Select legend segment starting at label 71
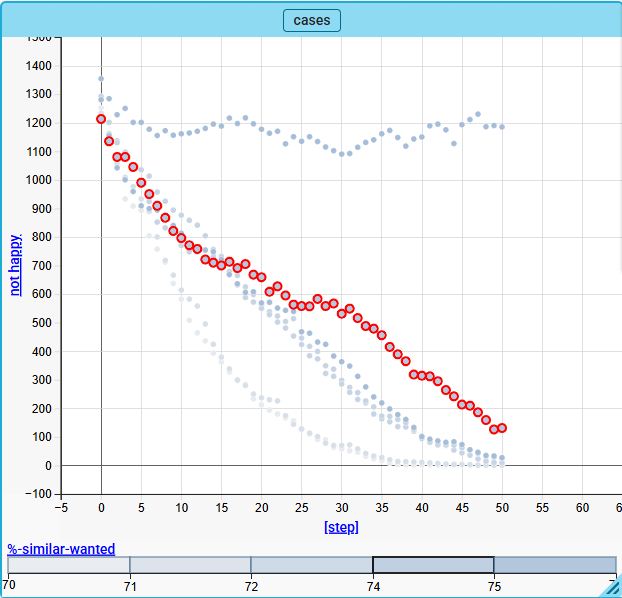 [190, 565]
